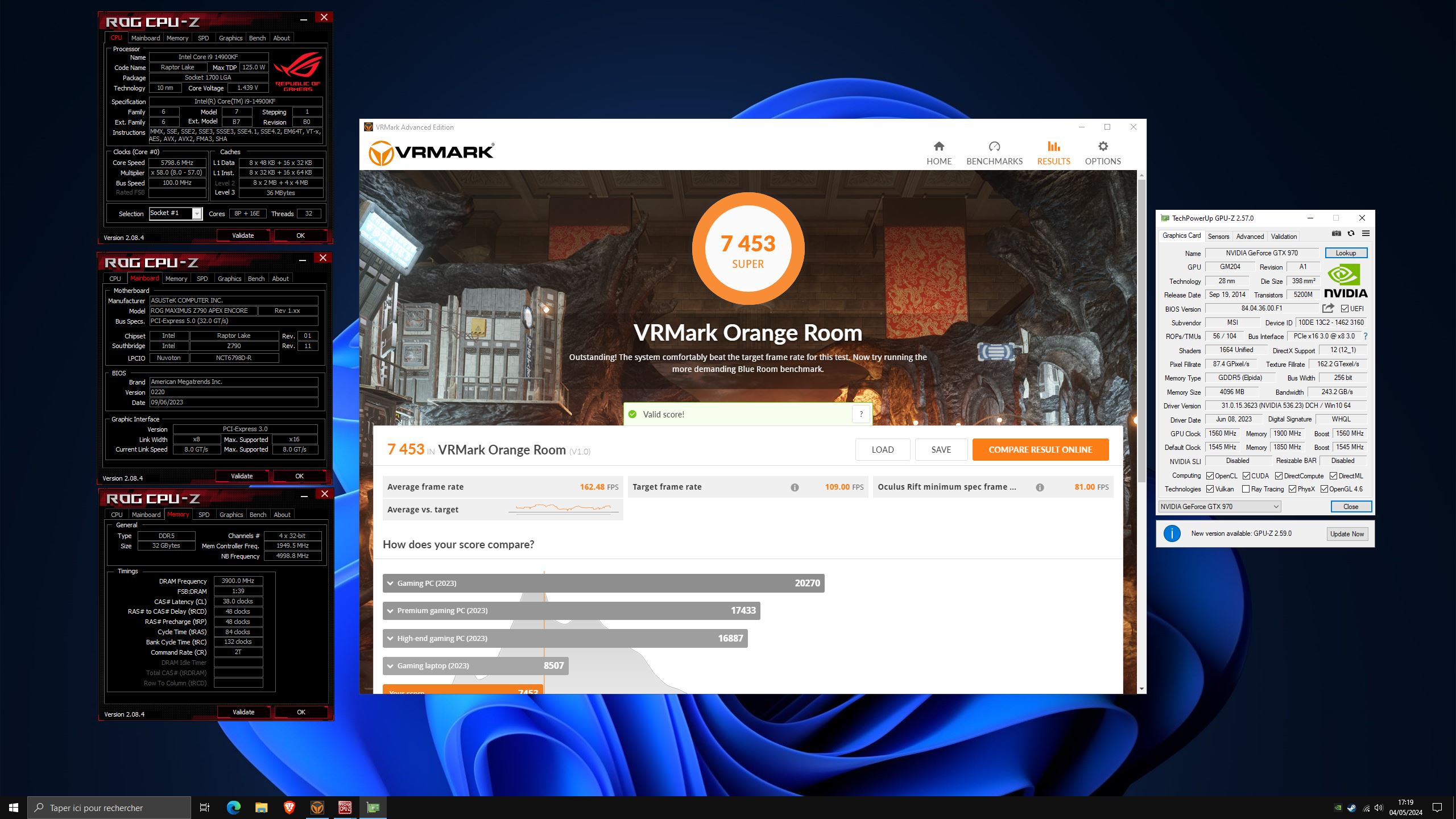Switch to Validation tab in GPU-Z
This screenshot has height=819, width=1456.
tap(1284, 237)
